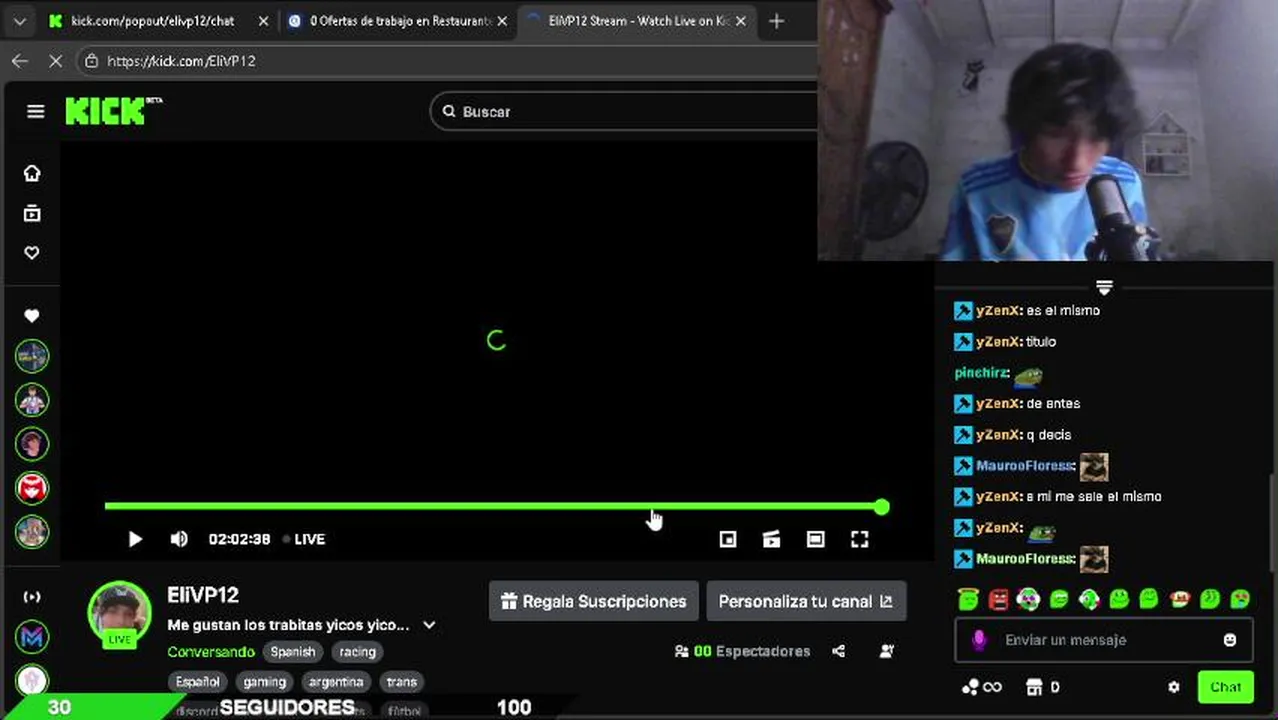Go to Home in the sidebar
This screenshot has height=720, width=1278.
tap(32, 173)
